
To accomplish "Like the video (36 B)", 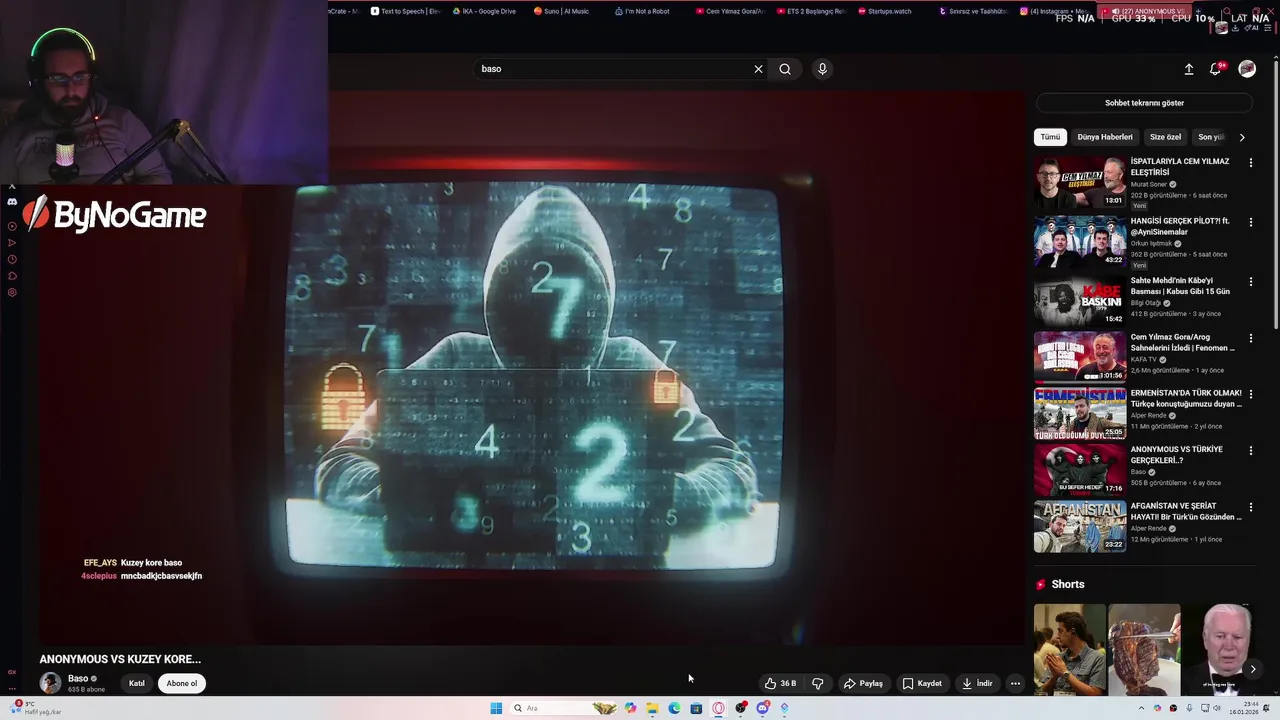I will (x=781, y=684).
